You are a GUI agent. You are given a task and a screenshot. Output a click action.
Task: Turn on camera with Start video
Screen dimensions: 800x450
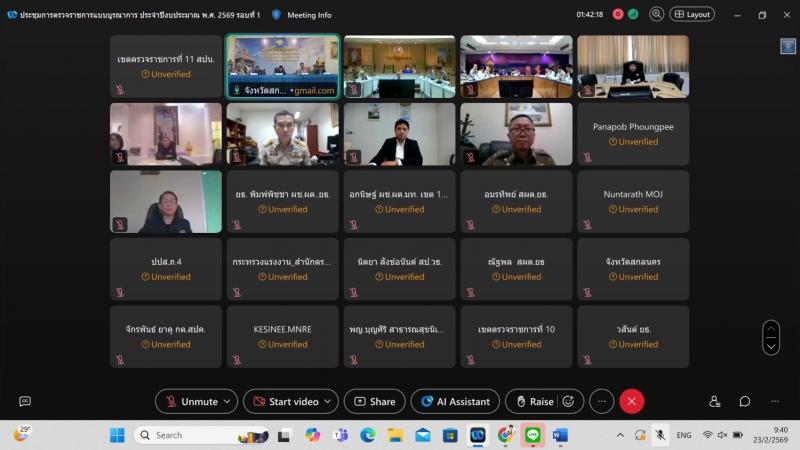(x=286, y=402)
